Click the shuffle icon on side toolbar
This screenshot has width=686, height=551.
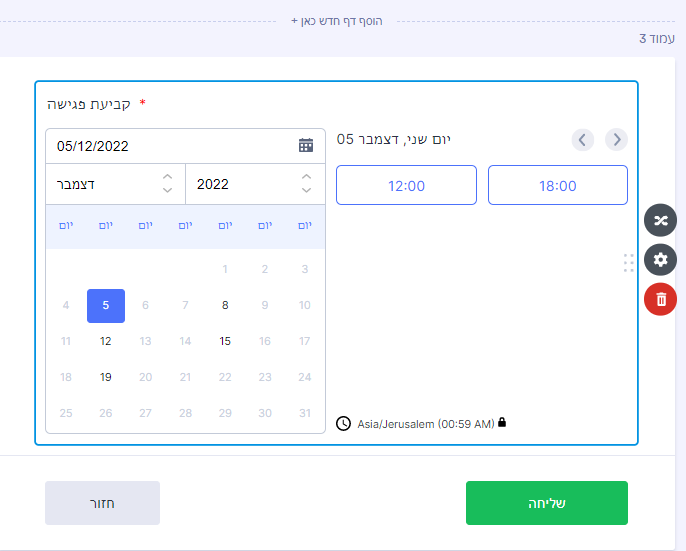(x=660, y=220)
